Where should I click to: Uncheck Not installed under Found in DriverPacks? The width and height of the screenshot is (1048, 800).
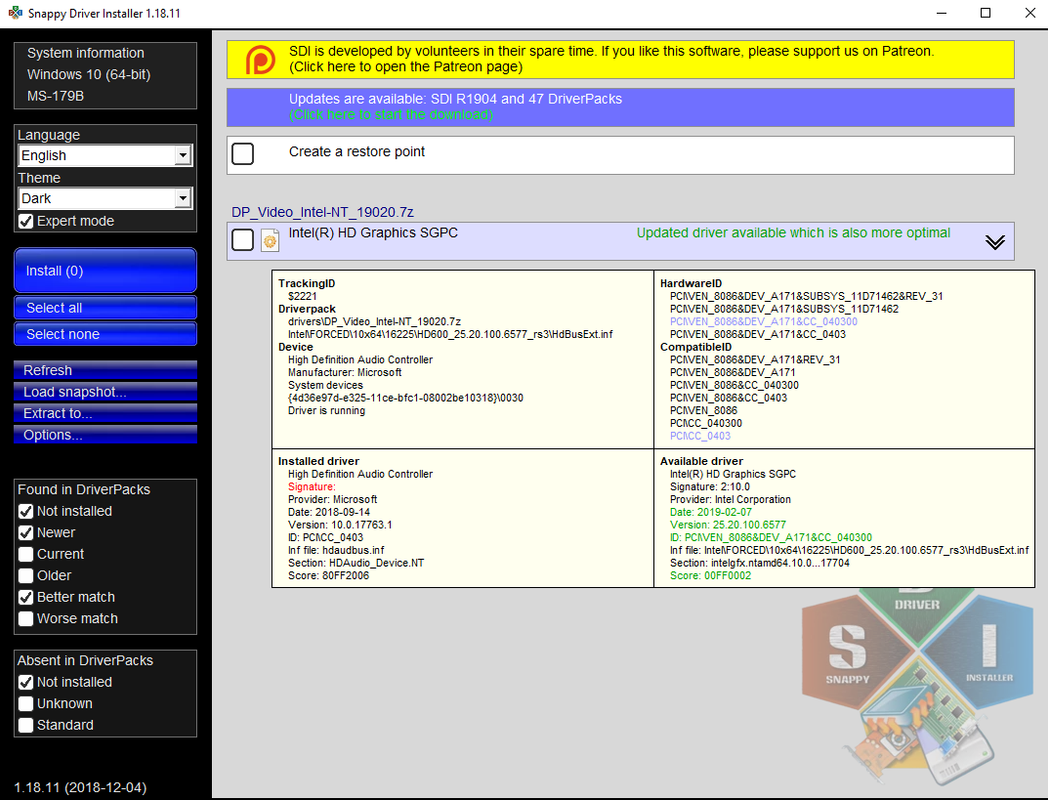tap(26, 511)
